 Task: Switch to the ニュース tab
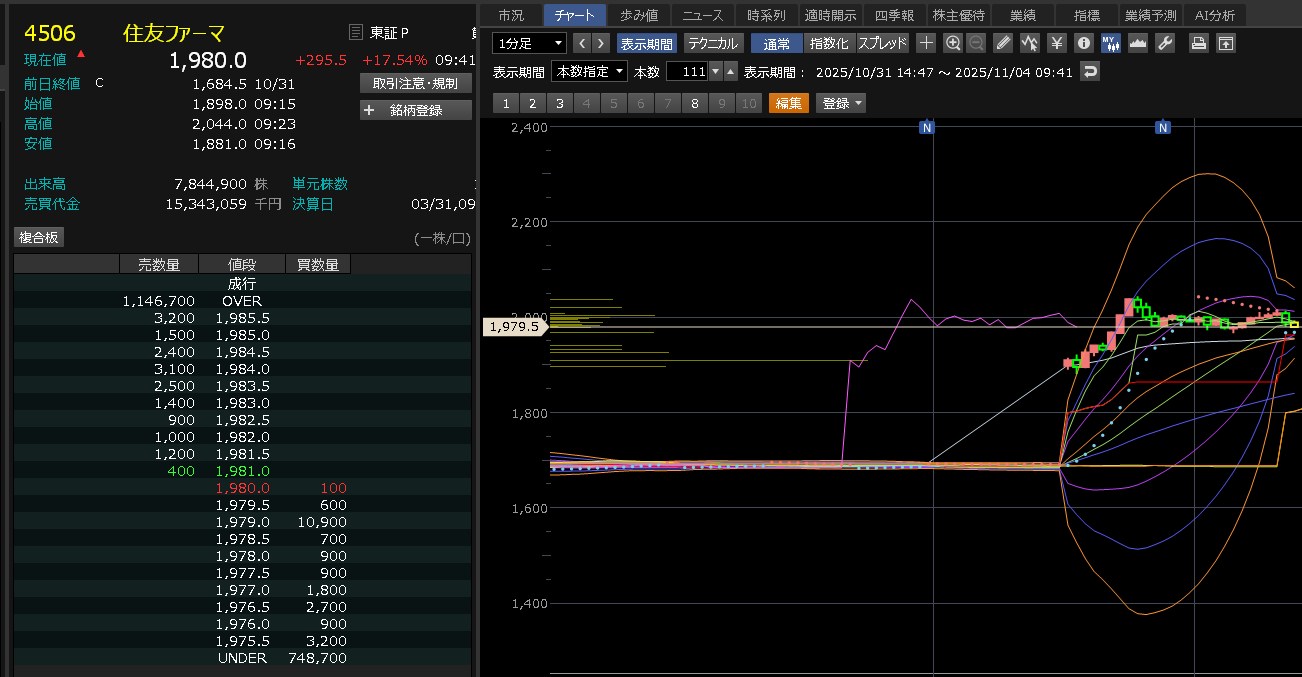pyautogui.click(x=703, y=15)
